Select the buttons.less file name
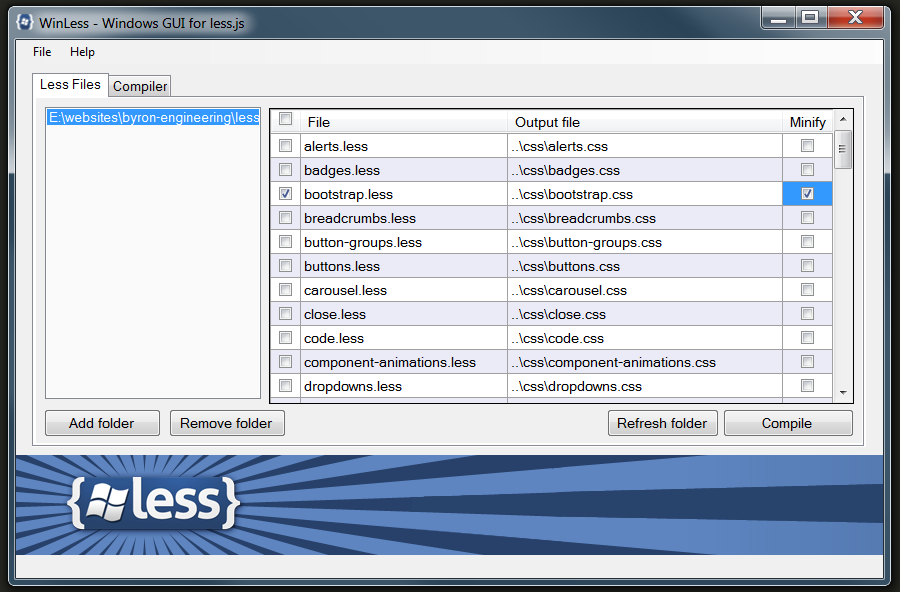900x592 pixels. click(342, 266)
